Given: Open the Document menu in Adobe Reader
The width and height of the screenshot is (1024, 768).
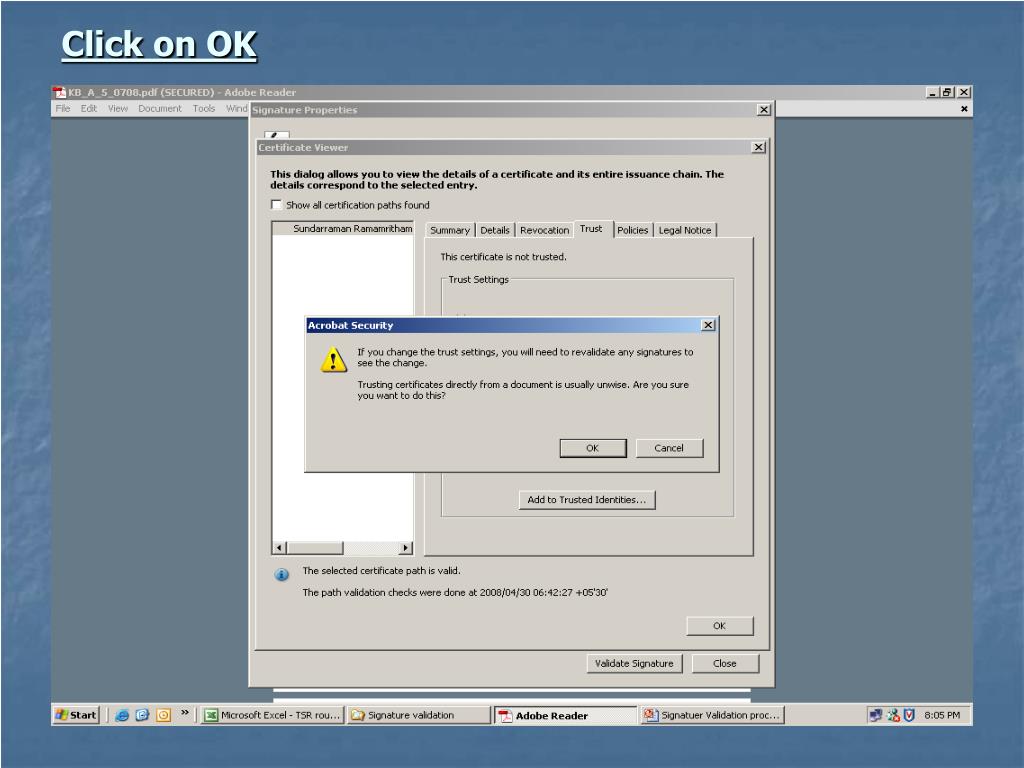Looking at the screenshot, I should pyautogui.click(x=160, y=108).
